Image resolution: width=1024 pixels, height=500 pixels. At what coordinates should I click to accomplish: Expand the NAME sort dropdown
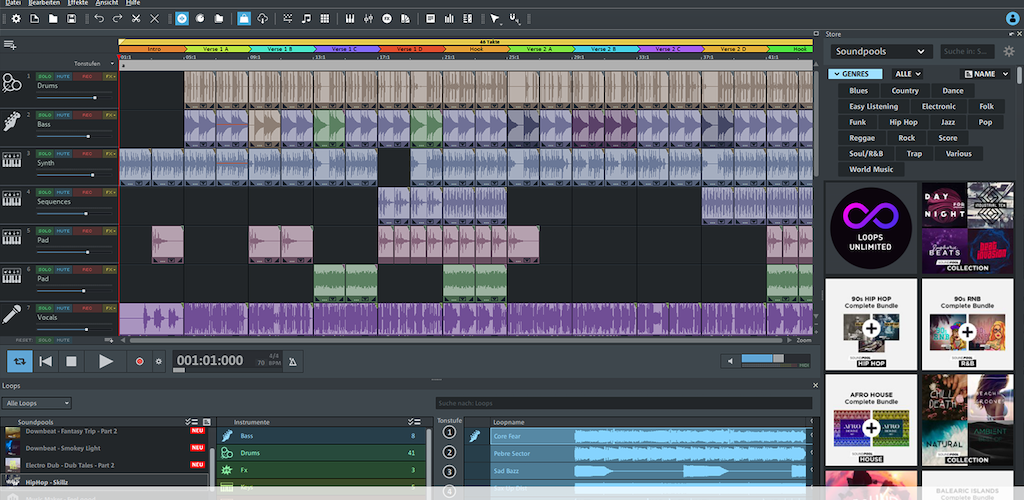[x=985, y=74]
